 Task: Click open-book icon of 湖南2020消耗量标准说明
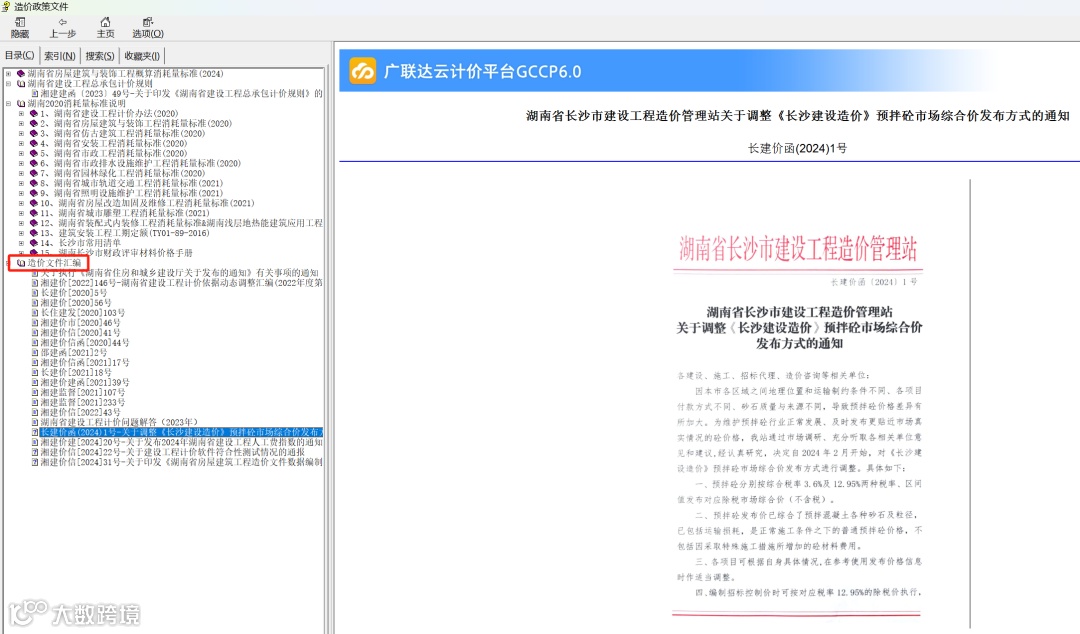tap(21, 103)
